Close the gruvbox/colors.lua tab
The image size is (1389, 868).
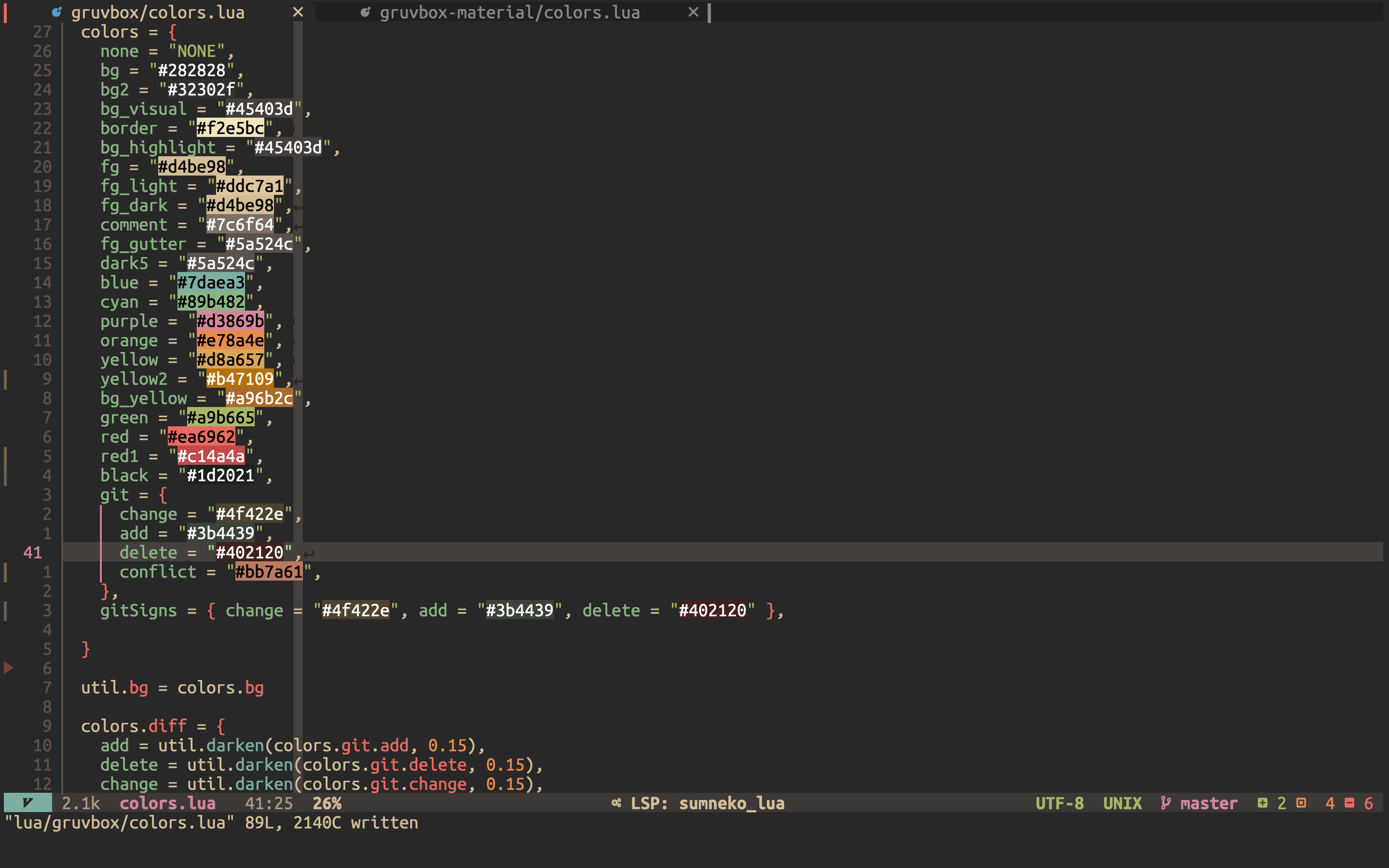[x=297, y=12]
